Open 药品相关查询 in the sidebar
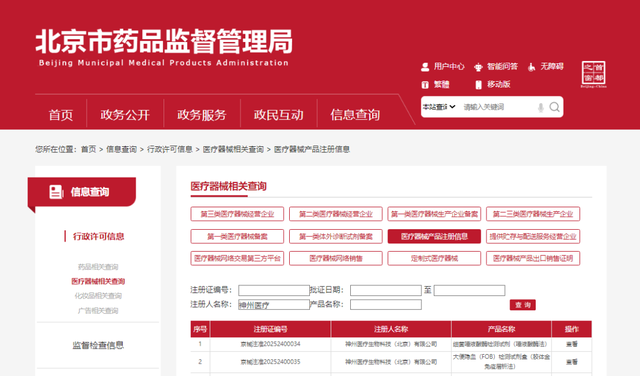 tap(98, 267)
